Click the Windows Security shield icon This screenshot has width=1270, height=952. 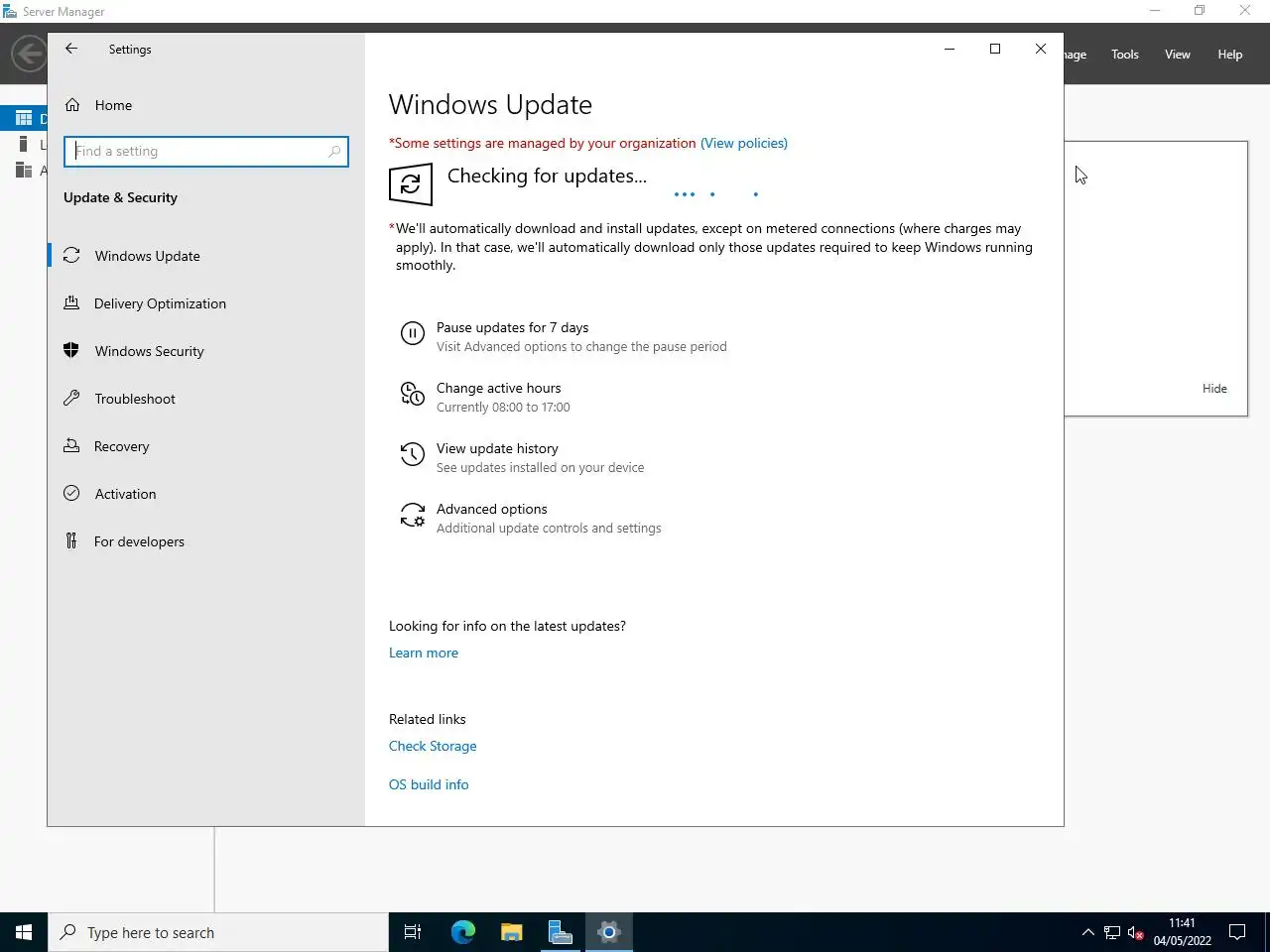coord(71,350)
